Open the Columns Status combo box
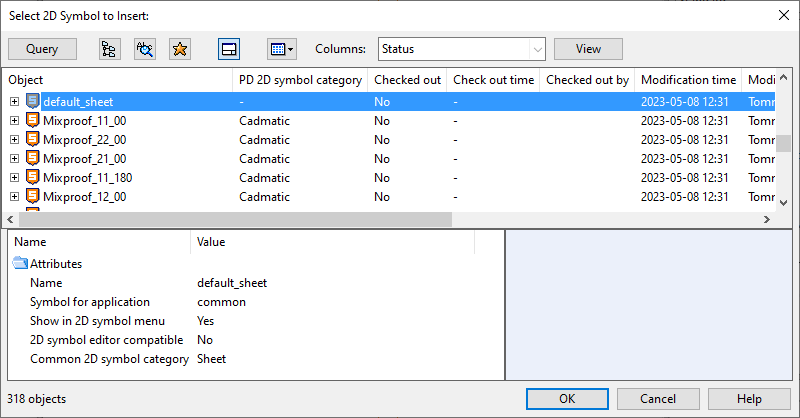Viewport: 800px width, 418px height. click(x=462, y=49)
